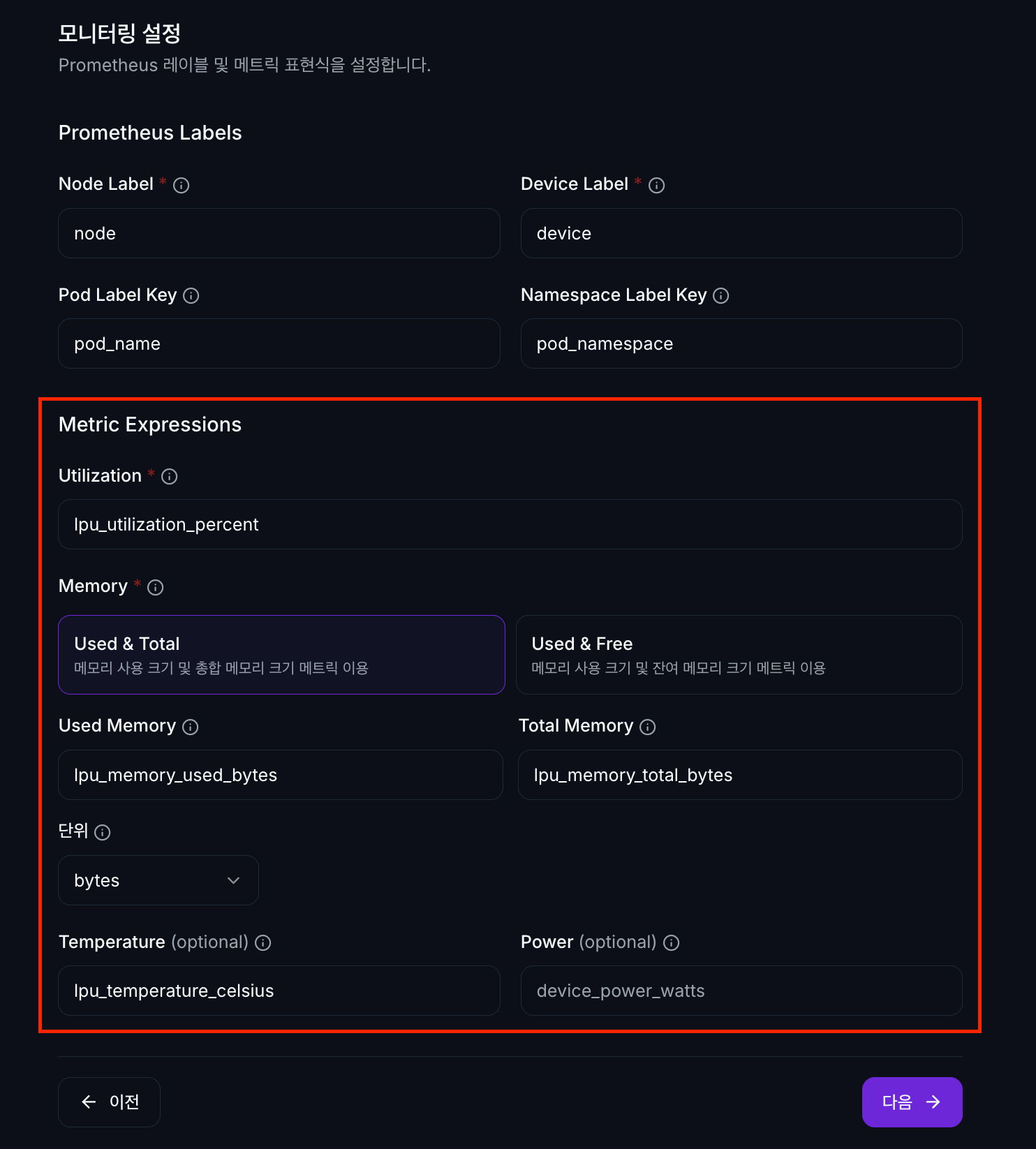The height and width of the screenshot is (1149, 1036).
Task: Focus the Power device_power_watts field
Action: pos(741,991)
